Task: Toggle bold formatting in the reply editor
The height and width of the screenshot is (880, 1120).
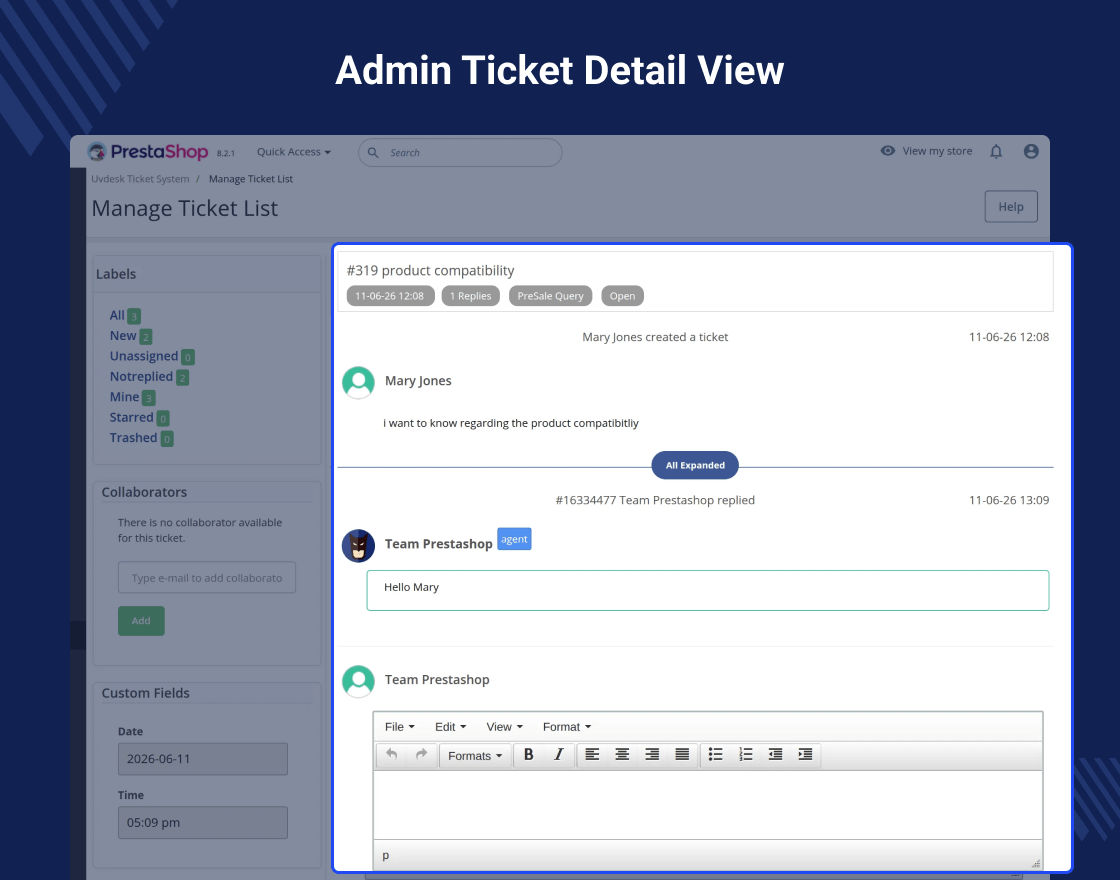Action: click(529, 754)
